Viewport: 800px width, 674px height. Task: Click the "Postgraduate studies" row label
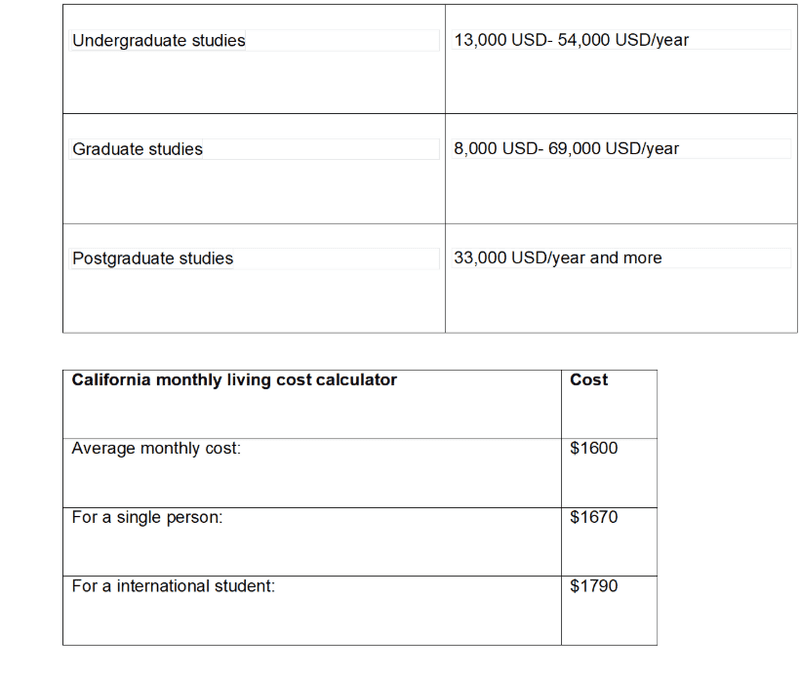click(152, 258)
